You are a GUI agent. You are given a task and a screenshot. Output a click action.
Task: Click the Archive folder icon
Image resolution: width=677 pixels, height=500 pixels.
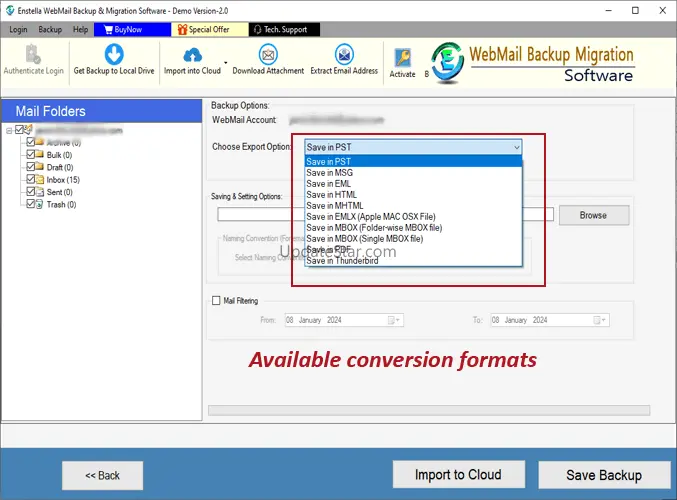[40, 142]
